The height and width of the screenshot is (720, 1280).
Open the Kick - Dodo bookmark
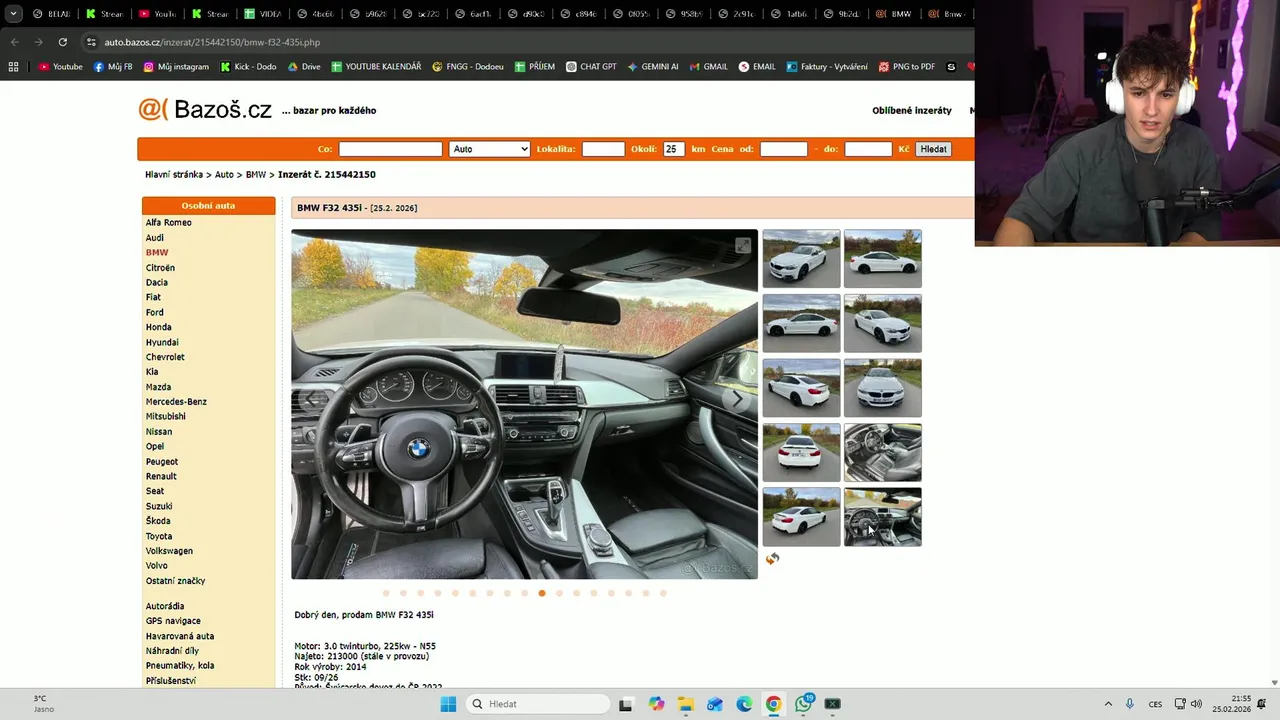[x=248, y=67]
